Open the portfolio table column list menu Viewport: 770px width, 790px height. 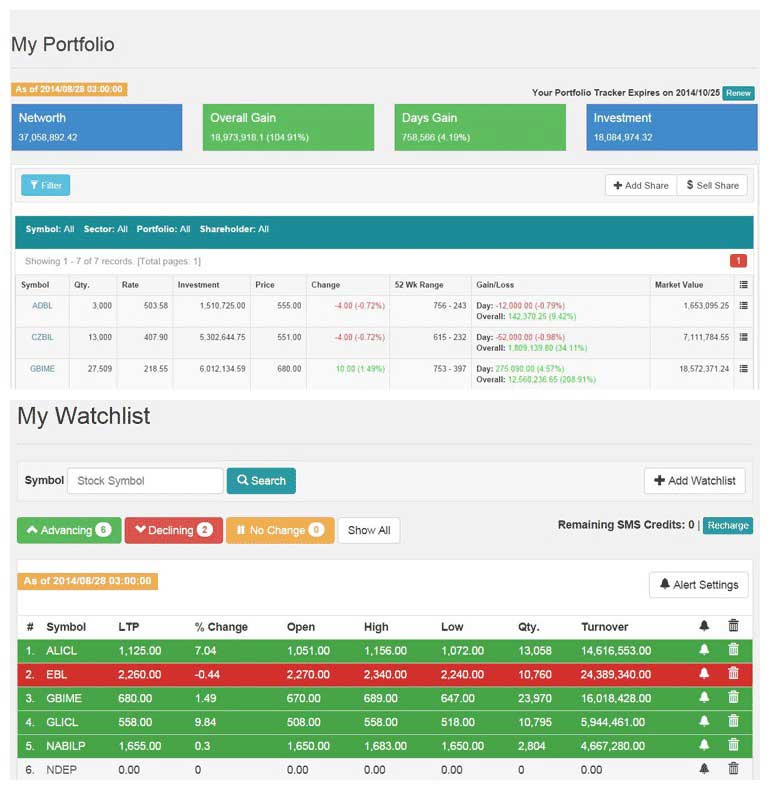[742, 285]
